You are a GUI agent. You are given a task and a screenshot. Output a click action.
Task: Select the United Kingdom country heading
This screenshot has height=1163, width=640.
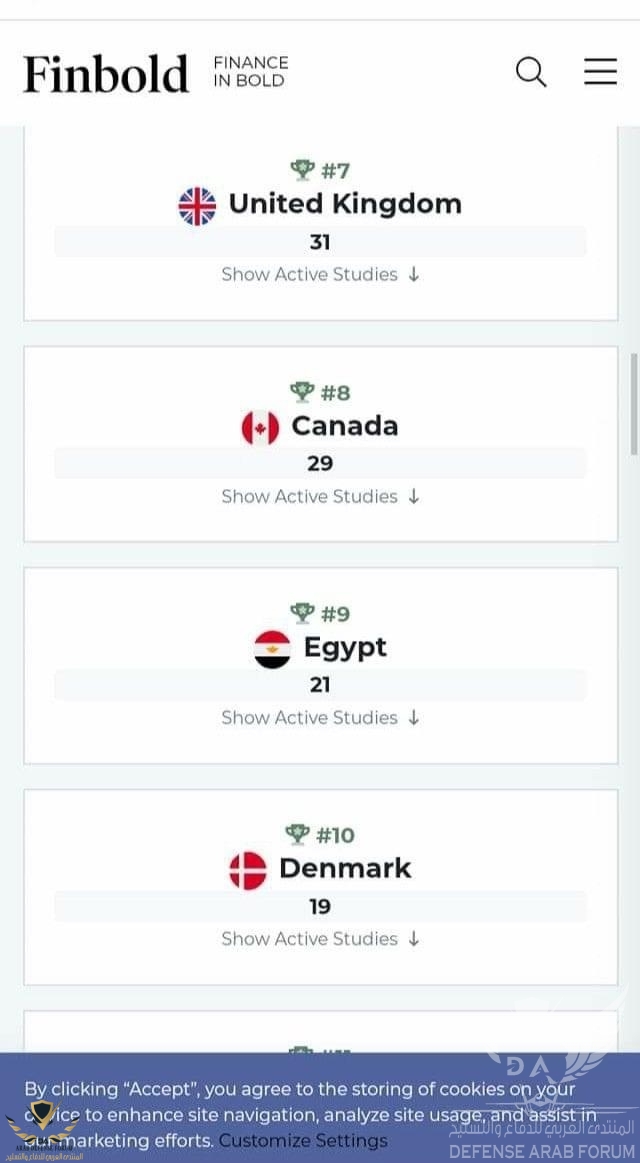(x=345, y=204)
